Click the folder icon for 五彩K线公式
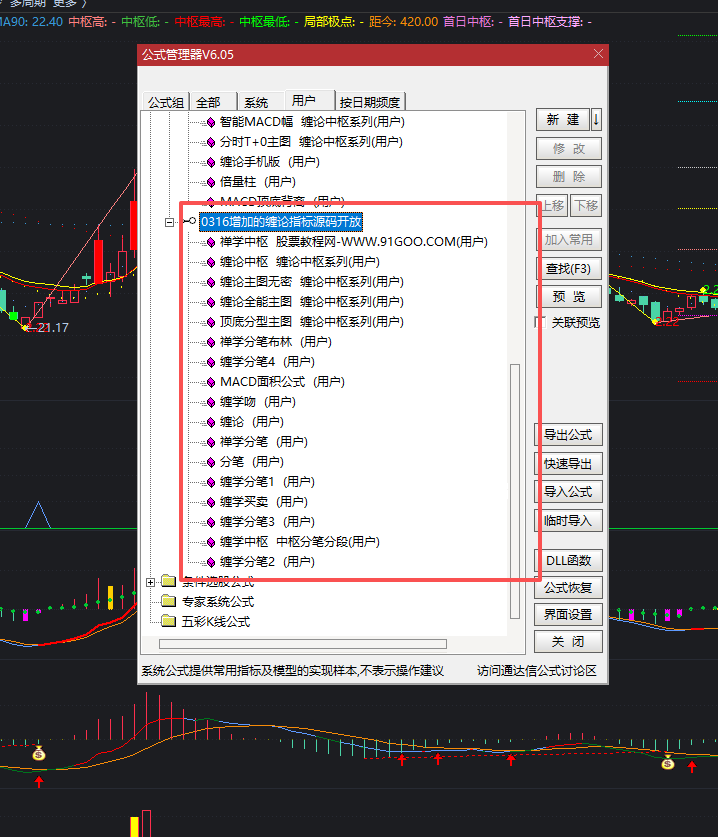This screenshot has width=718, height=837. tap(168, 622)
